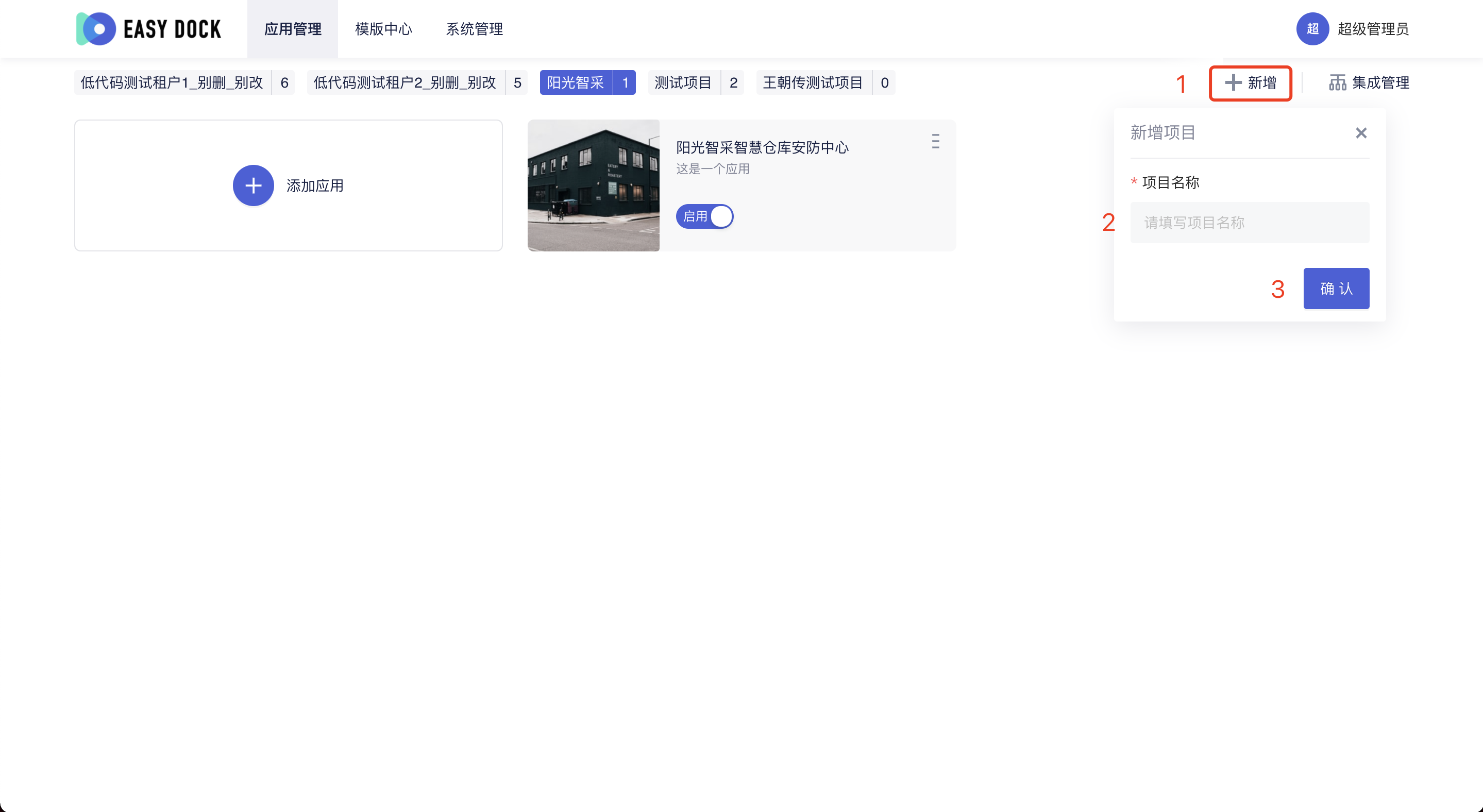Click the plus 新增 button

(1251, 83)
